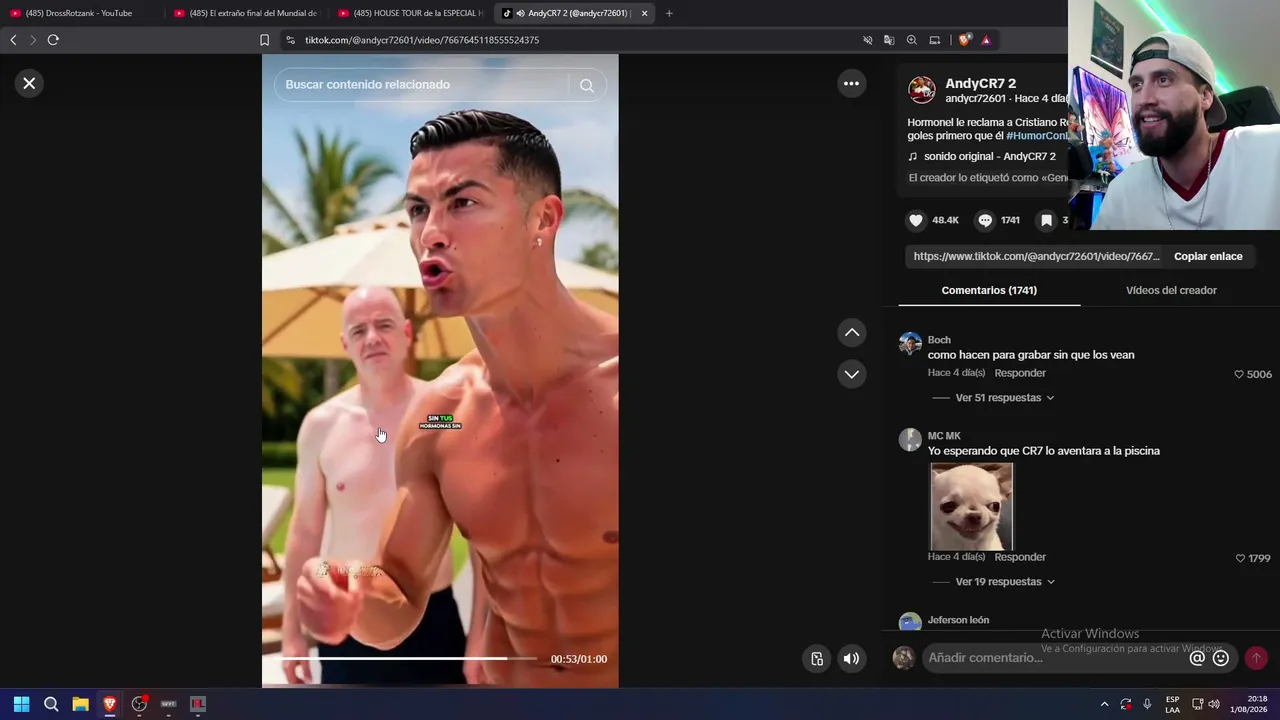Image resolution: width=1280 pixels, height=720 pixels.
Task: Click the zoom magnifier in the browser toolbar
Action: pyautogui.click(x=912, y=40)
